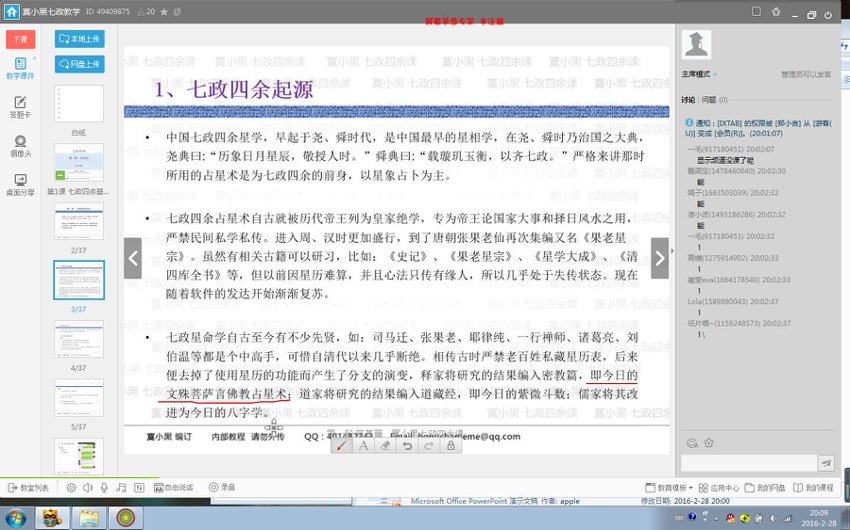Select the 第1课 七政四余 courseware thumbnail
850x530 pixels.
[x=79, y=163]
